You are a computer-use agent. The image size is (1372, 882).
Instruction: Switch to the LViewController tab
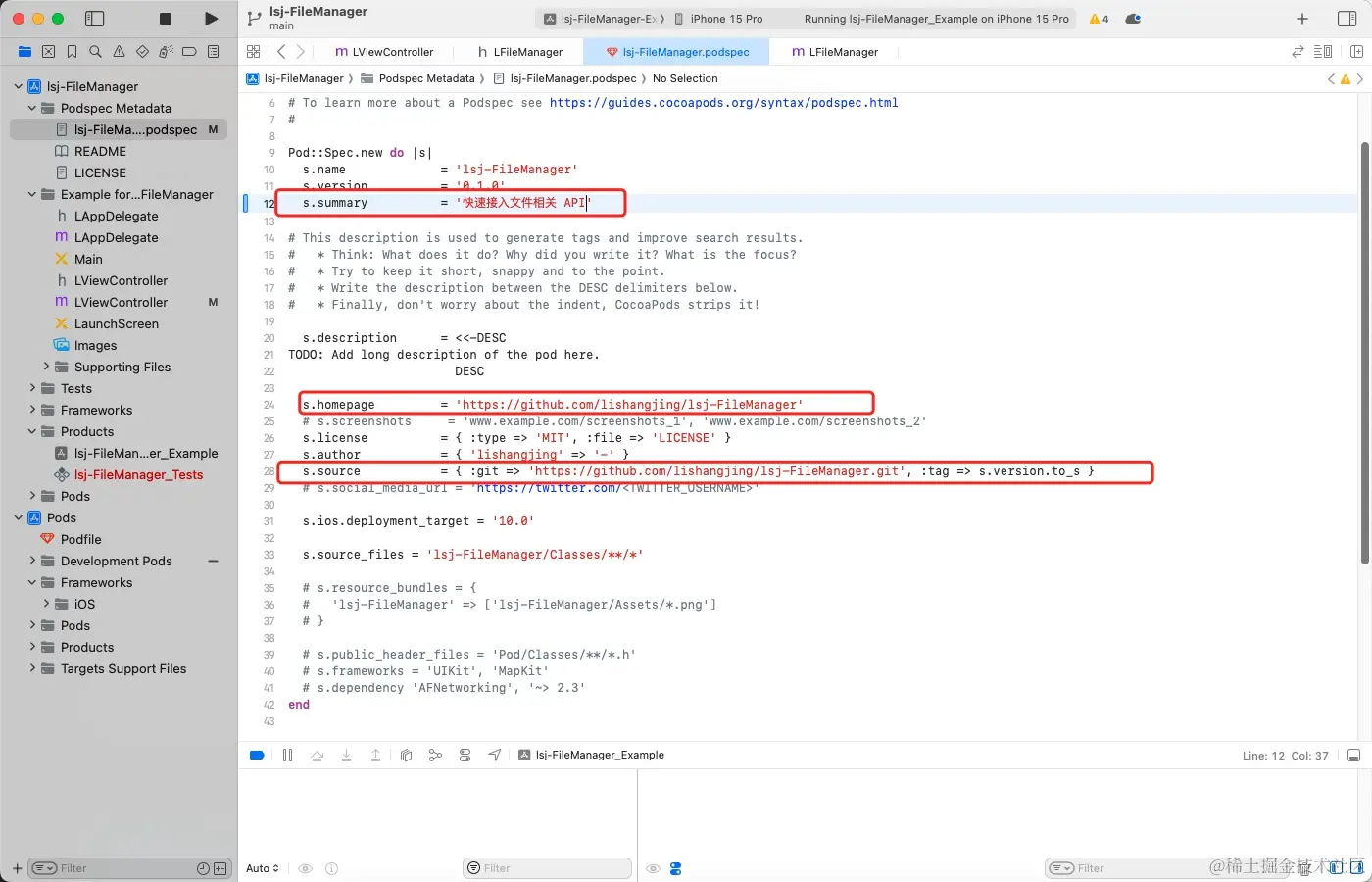tap(384, 52)
